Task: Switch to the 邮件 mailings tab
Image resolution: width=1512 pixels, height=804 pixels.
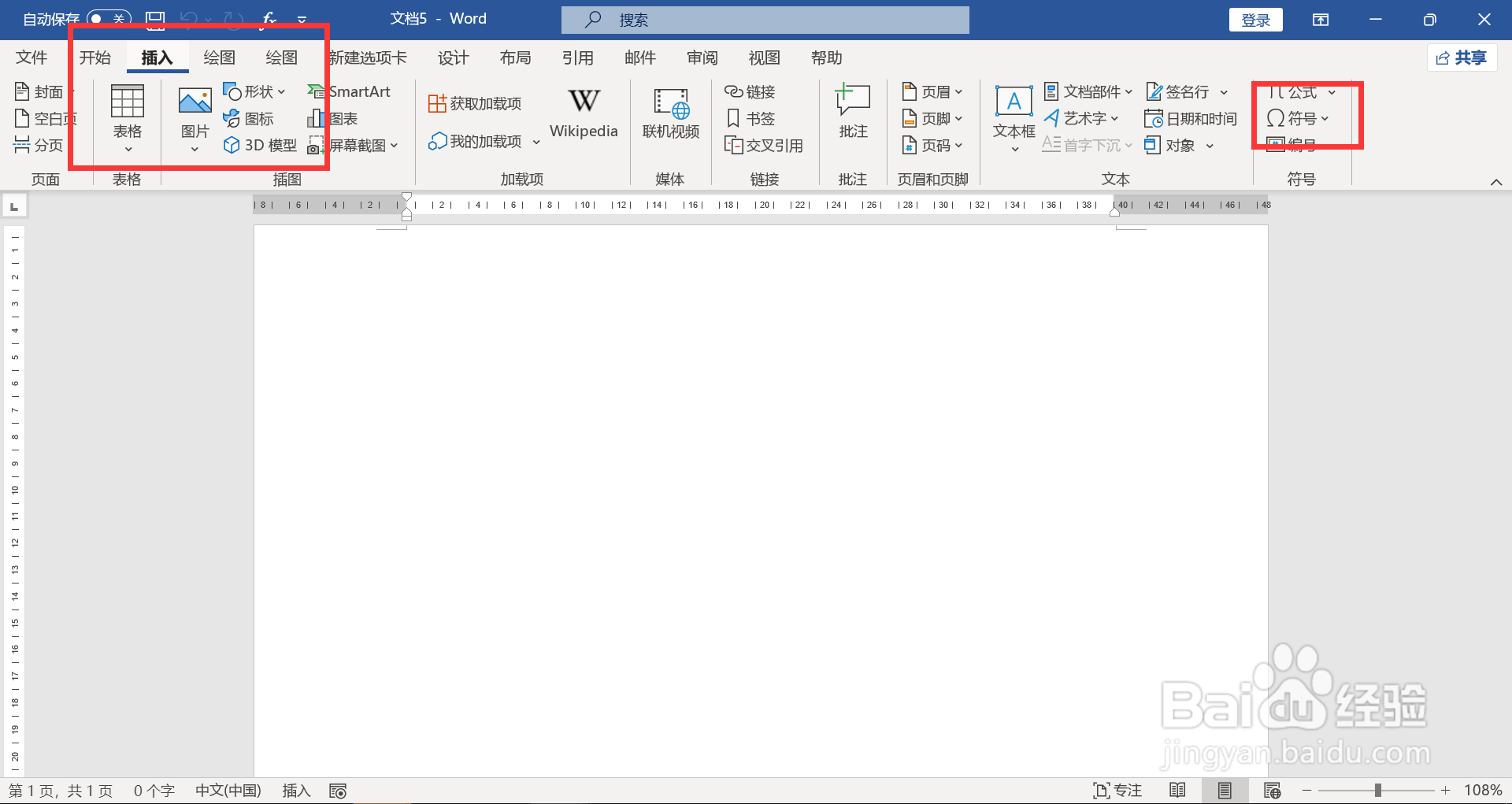Action: coord(640,57)
